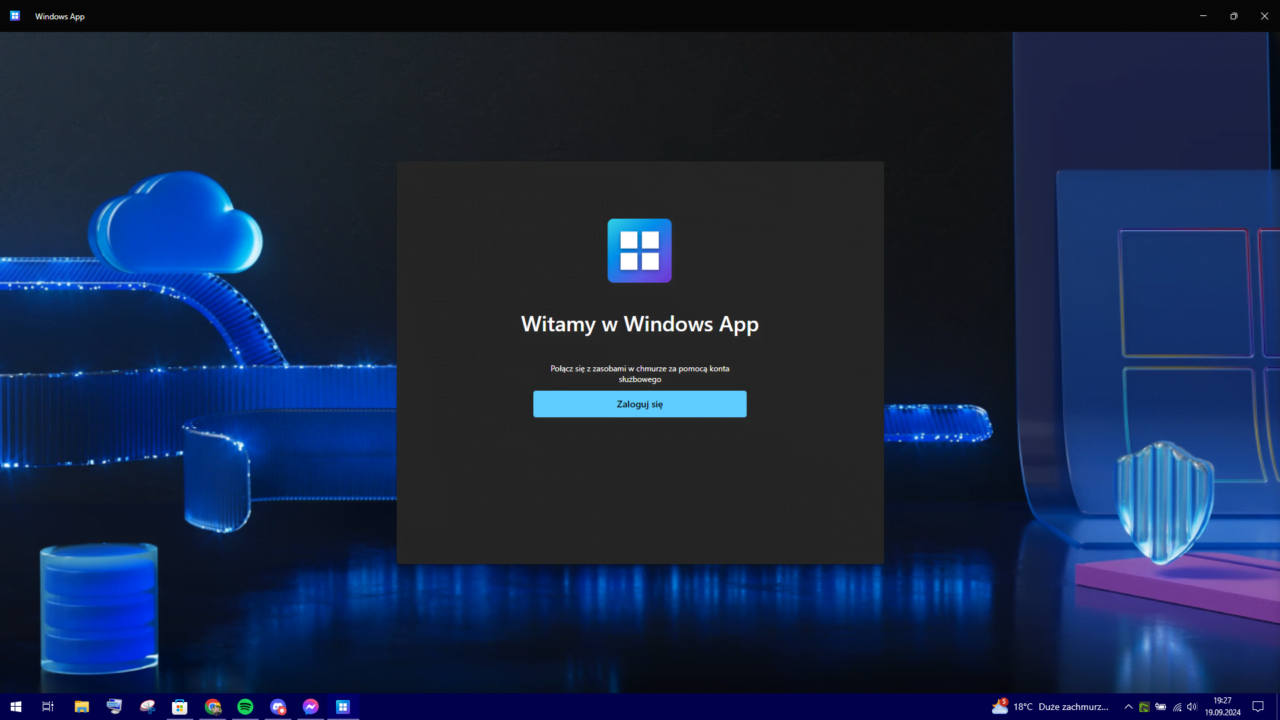Click the "Połącz się z zasobami w chmurze" description text
1280x720 pixels.
640,374
